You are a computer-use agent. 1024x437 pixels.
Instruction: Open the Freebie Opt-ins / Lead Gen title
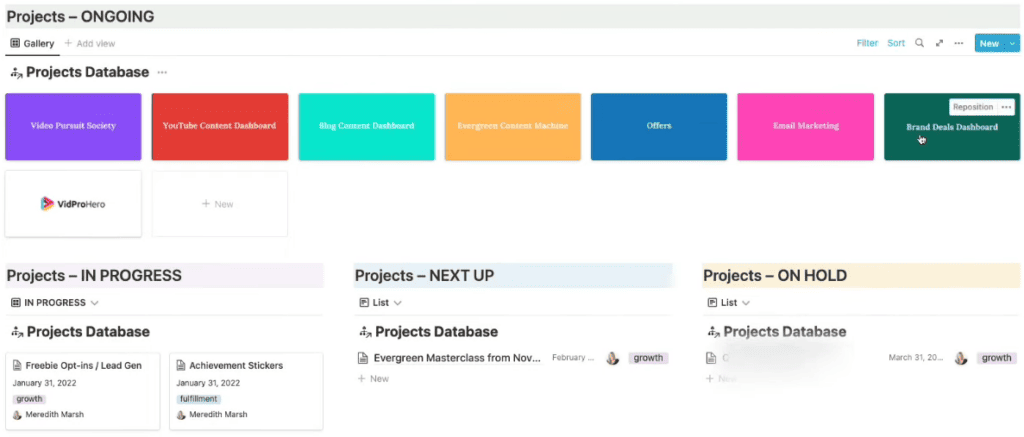pos(84,366)
